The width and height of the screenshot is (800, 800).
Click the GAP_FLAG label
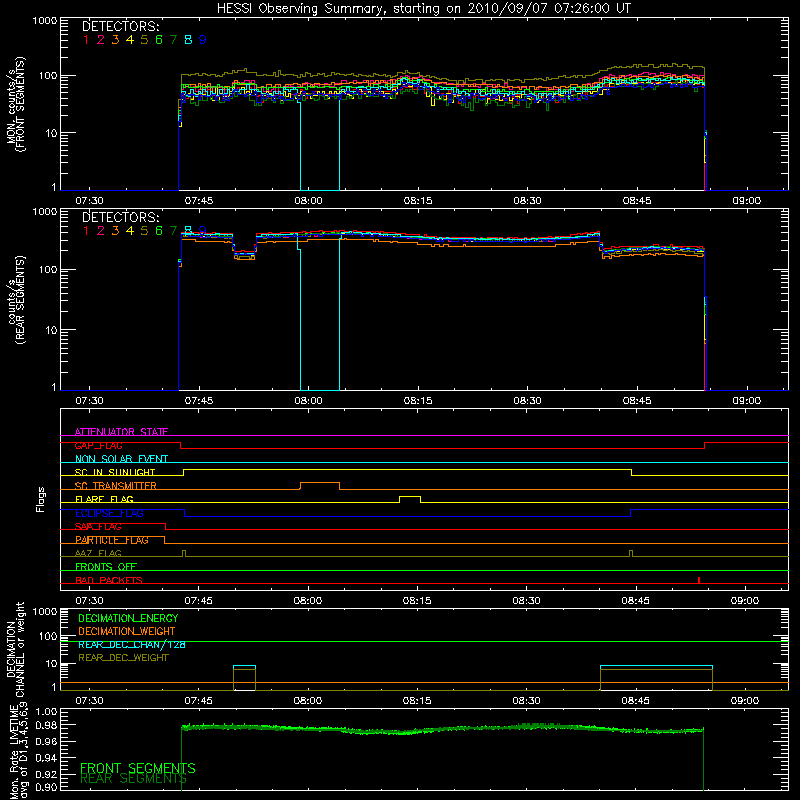point(98,445)
